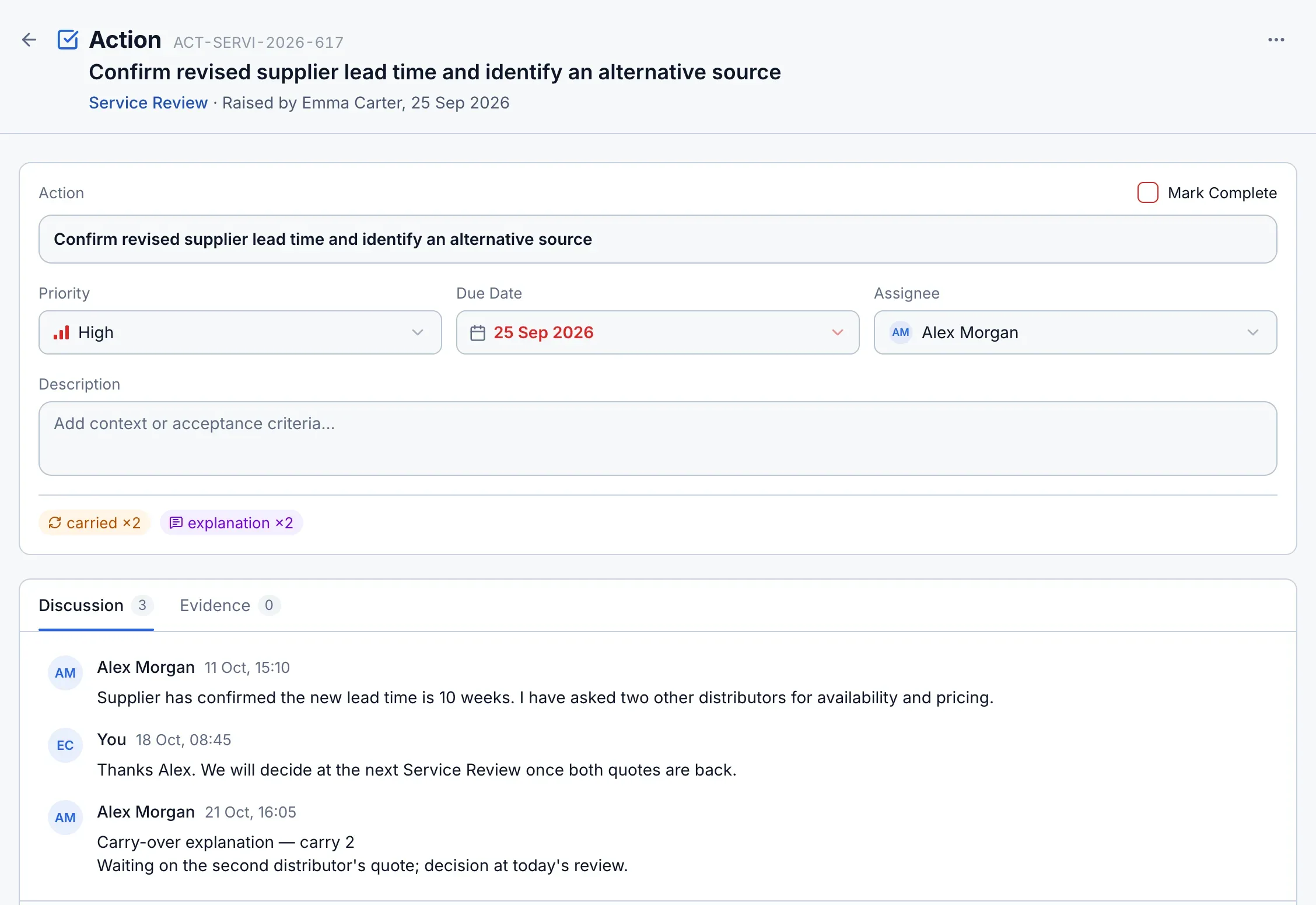Click the explanation ×2 badge
This screenshot has height=905, width=1316.
pos(231,522)
